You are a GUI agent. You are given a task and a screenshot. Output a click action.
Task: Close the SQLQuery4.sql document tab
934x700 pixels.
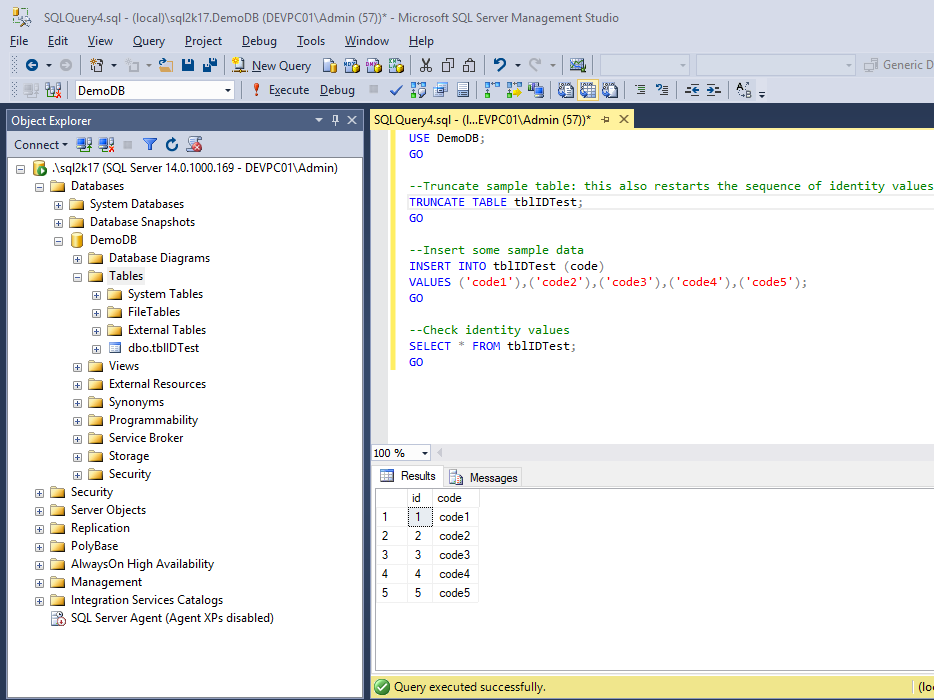(624, 120)
